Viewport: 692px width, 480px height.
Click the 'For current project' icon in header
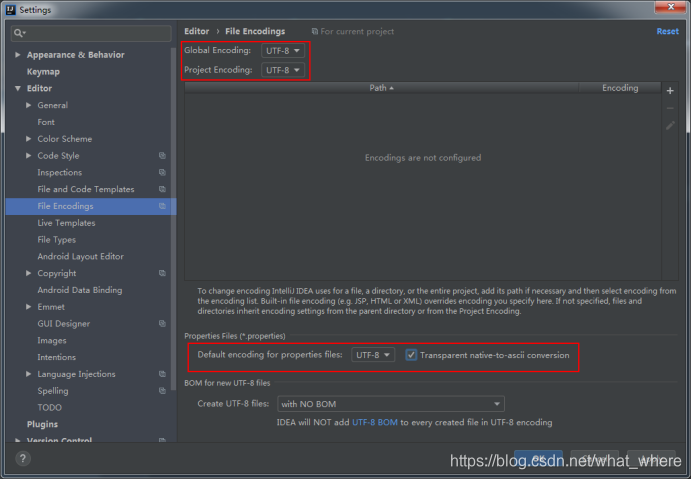(315, 31)
